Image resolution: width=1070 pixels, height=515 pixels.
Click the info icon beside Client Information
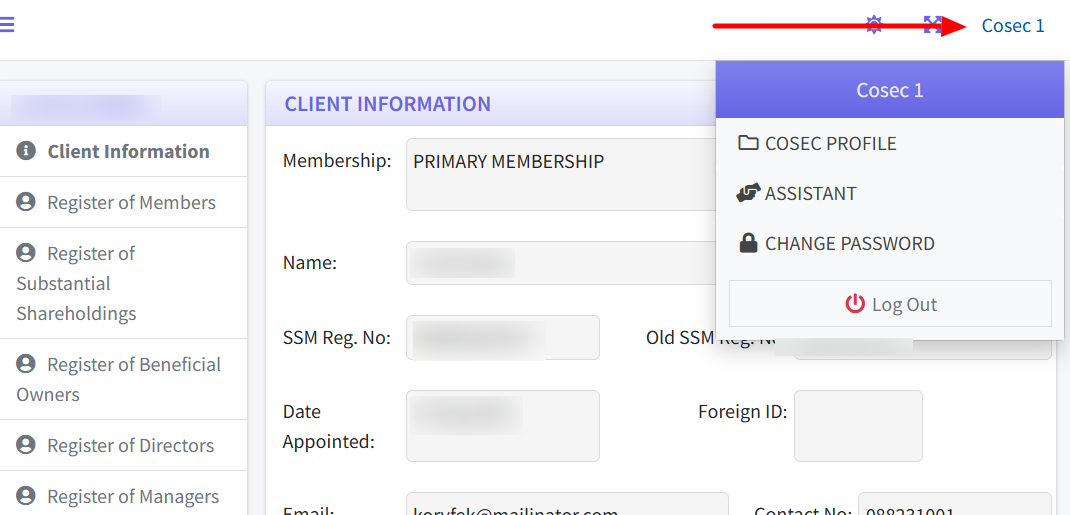(26, 152)
